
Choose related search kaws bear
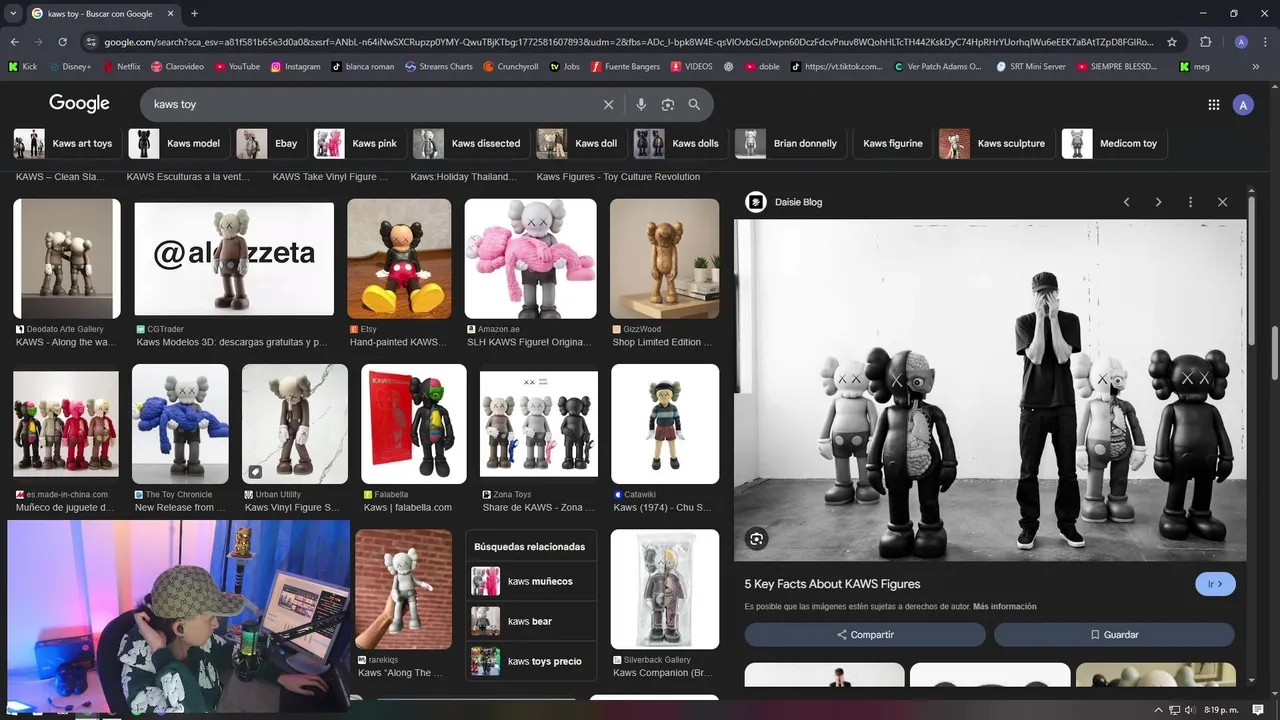[x=531, y=621]
